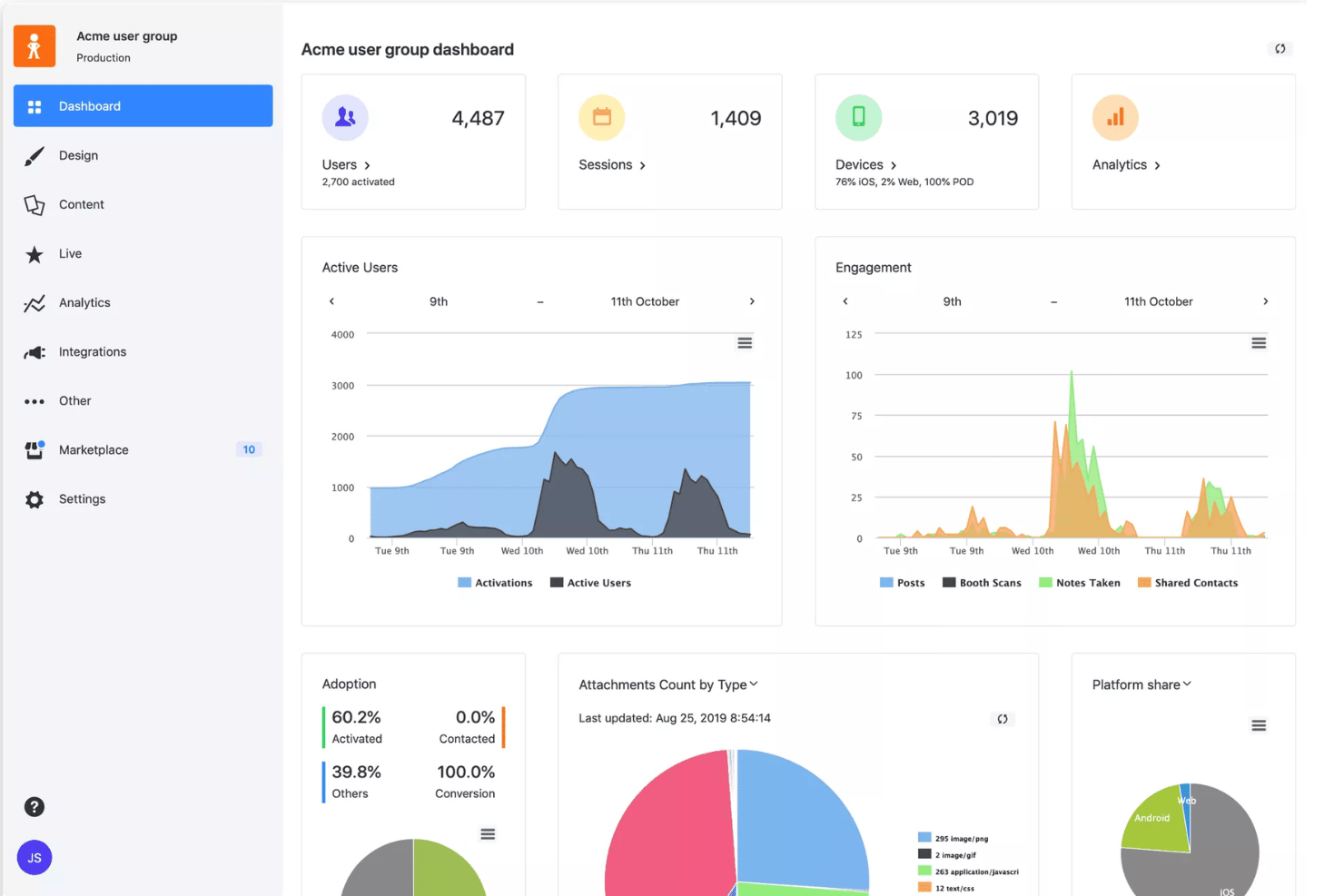Open the Sessions link
This screenshot has height=896, width=1344.
pyautogui.click(x=612, y=164)
